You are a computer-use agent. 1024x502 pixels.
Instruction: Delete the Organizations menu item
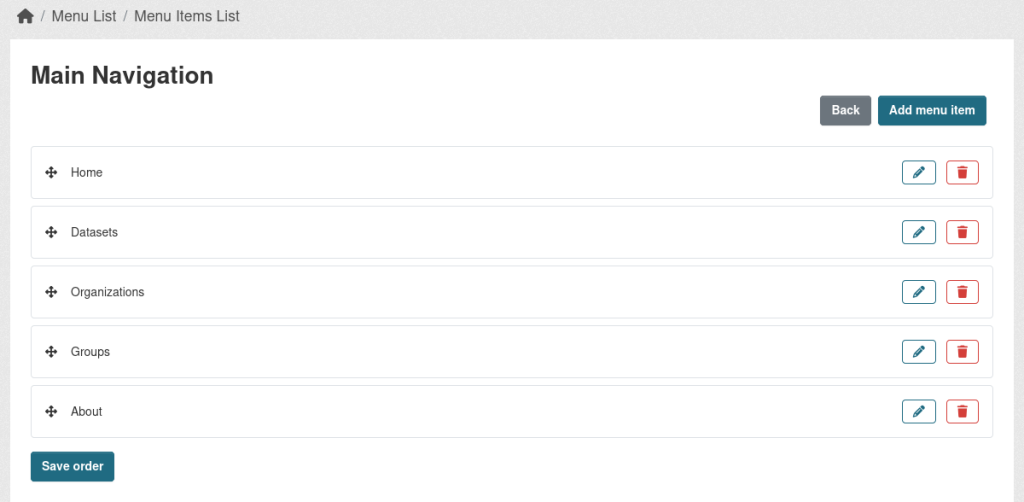click(x=962, y=292)
